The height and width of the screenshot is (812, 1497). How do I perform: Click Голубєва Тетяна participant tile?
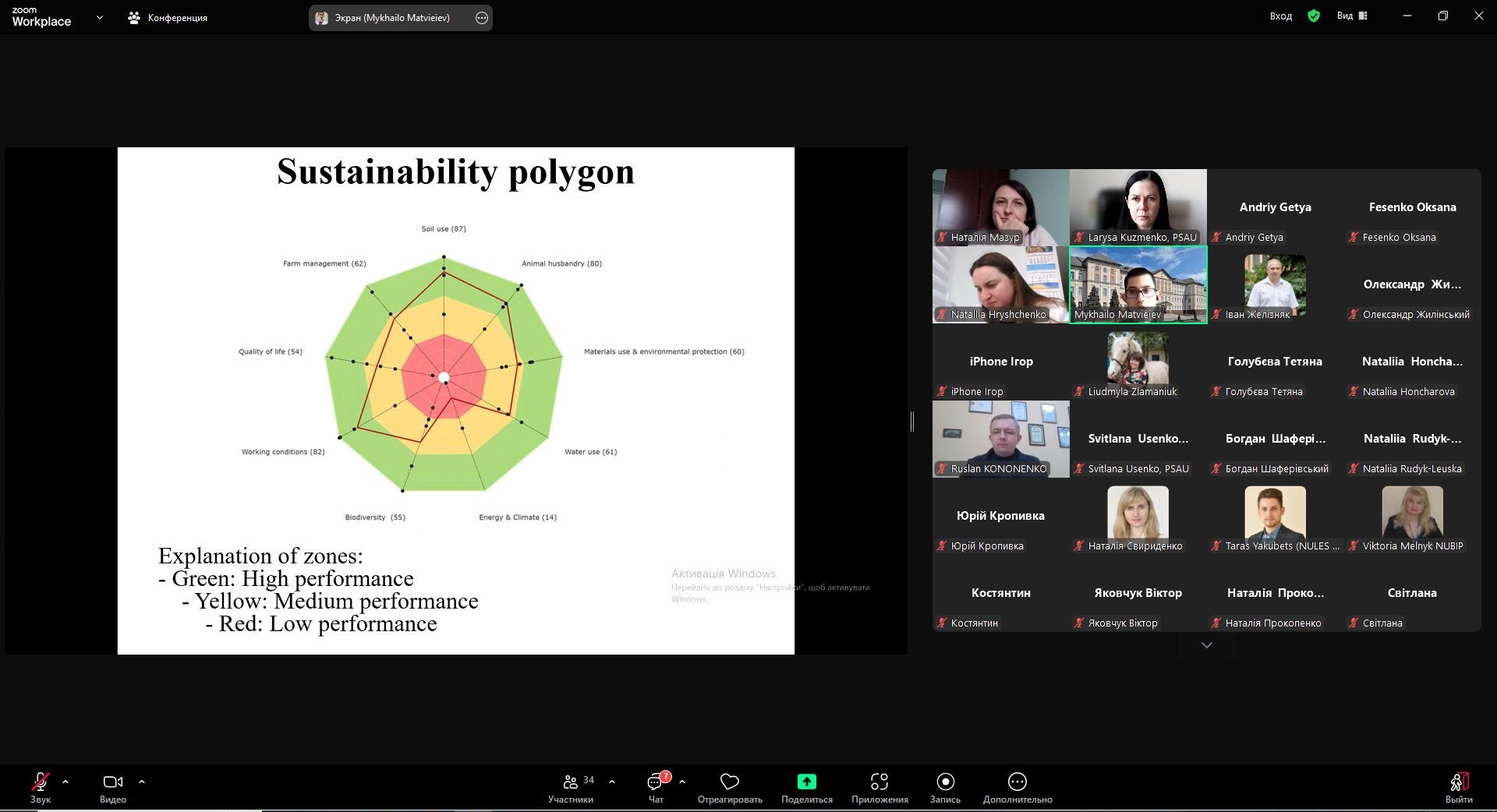tap(1276, 362)
